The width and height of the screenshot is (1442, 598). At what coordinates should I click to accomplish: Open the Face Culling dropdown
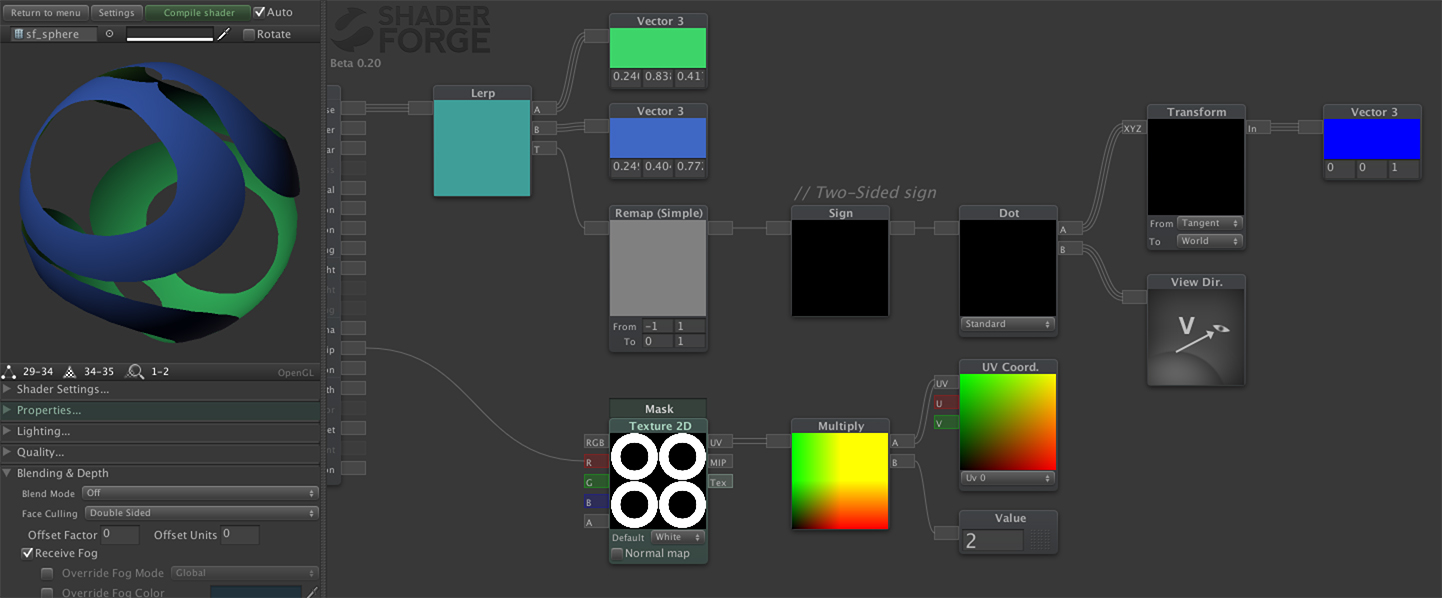pos(201,513)
